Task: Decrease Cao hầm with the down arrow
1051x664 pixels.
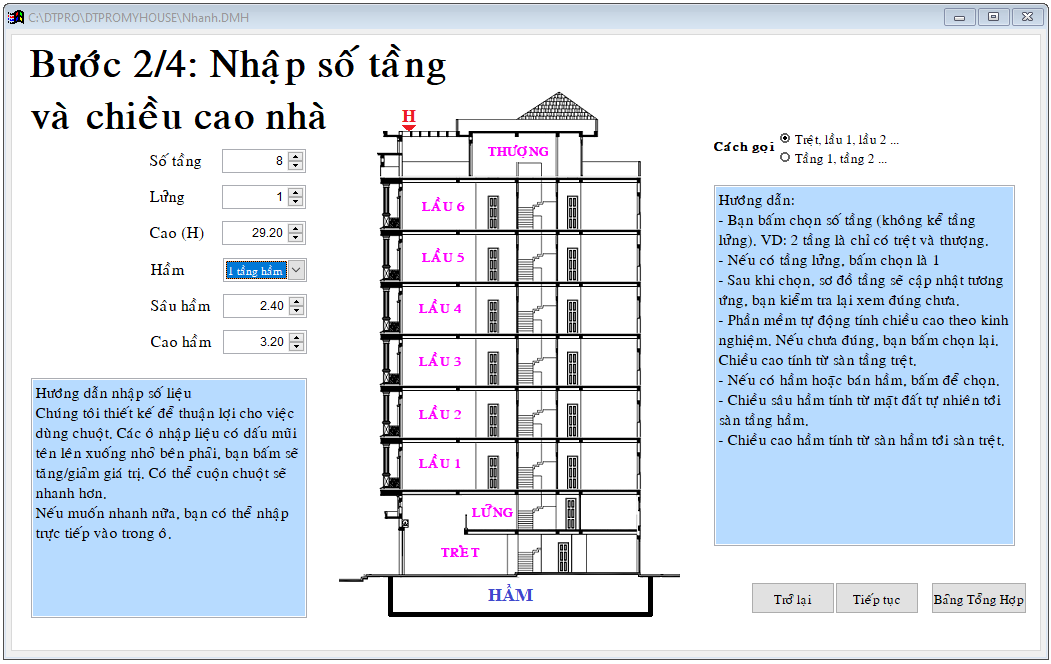Action: 297,347
